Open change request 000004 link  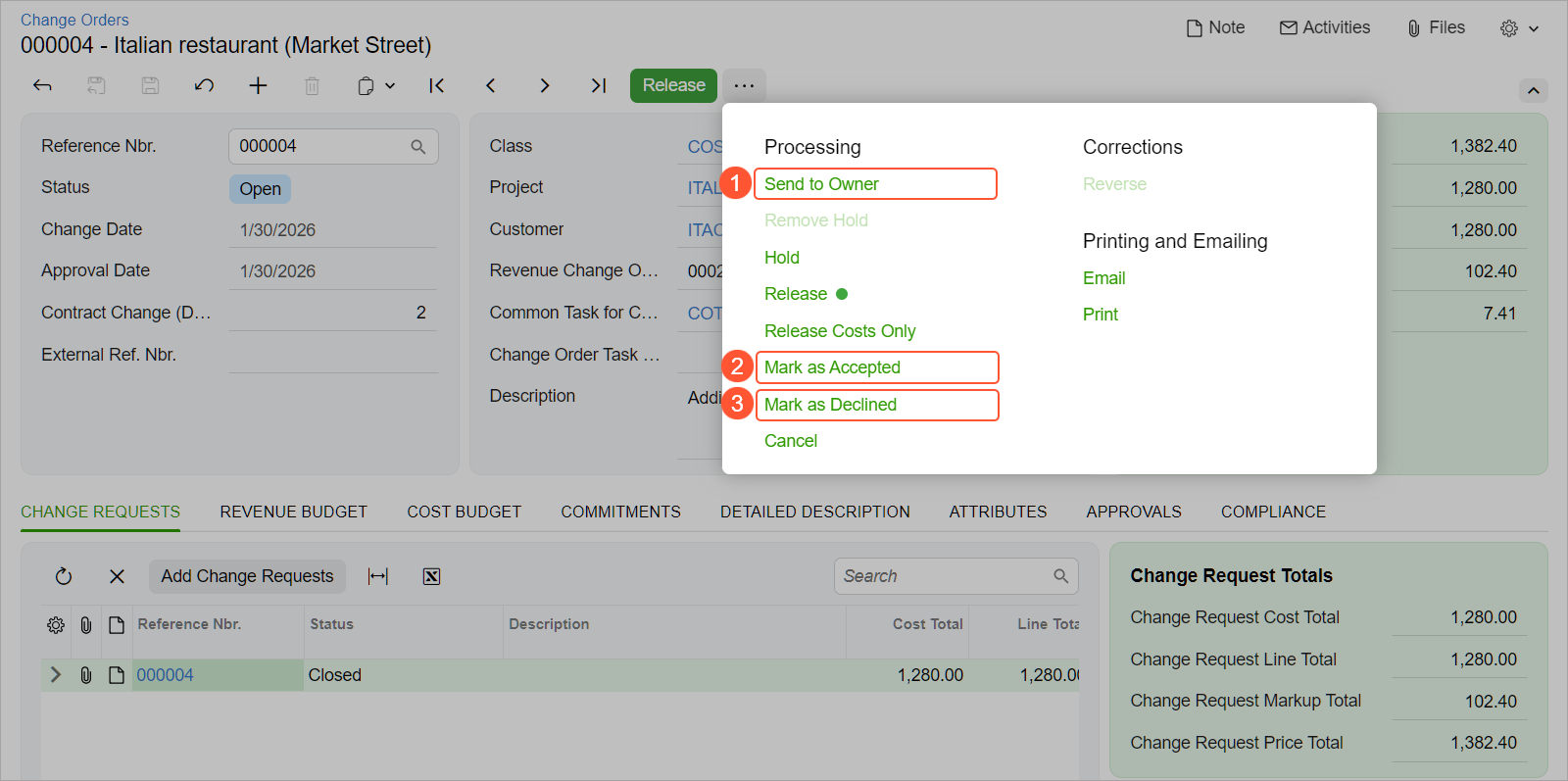pyautogui.click(x=165, y=675)
